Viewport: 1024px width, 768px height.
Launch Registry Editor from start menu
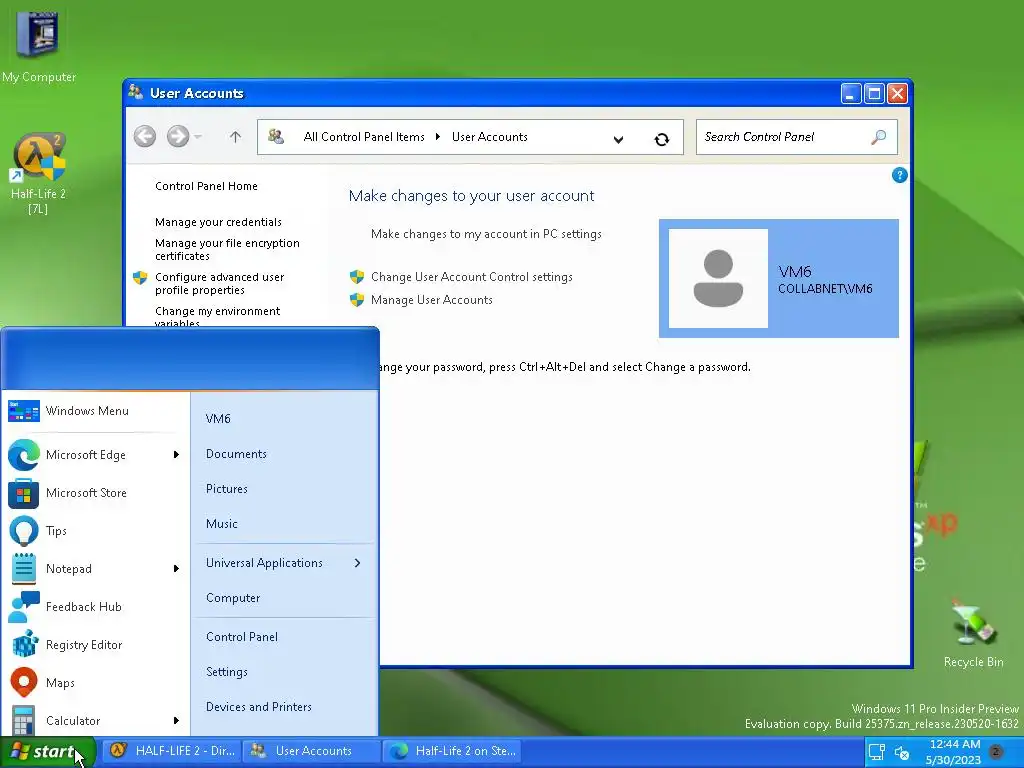[x=95, y=645]
